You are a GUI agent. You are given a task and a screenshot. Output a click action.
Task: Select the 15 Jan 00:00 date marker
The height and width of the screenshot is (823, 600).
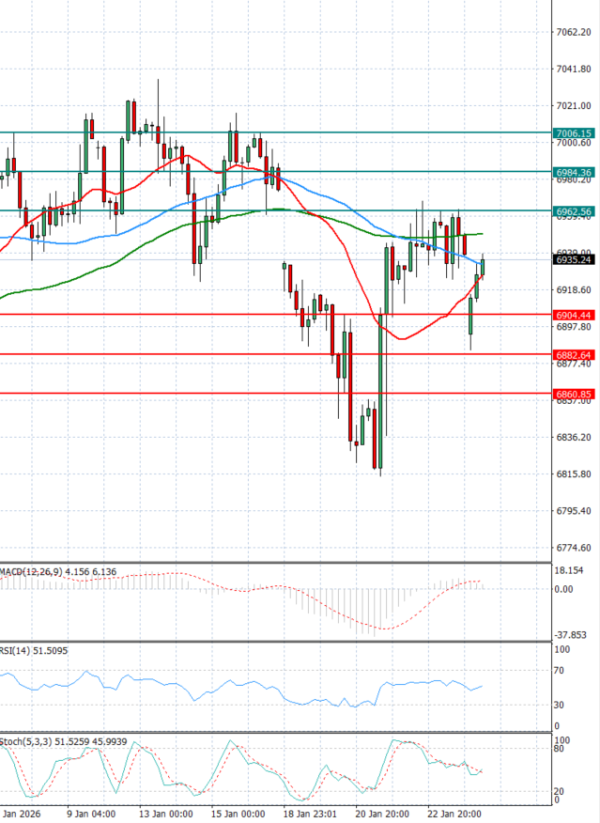[238, 814]
